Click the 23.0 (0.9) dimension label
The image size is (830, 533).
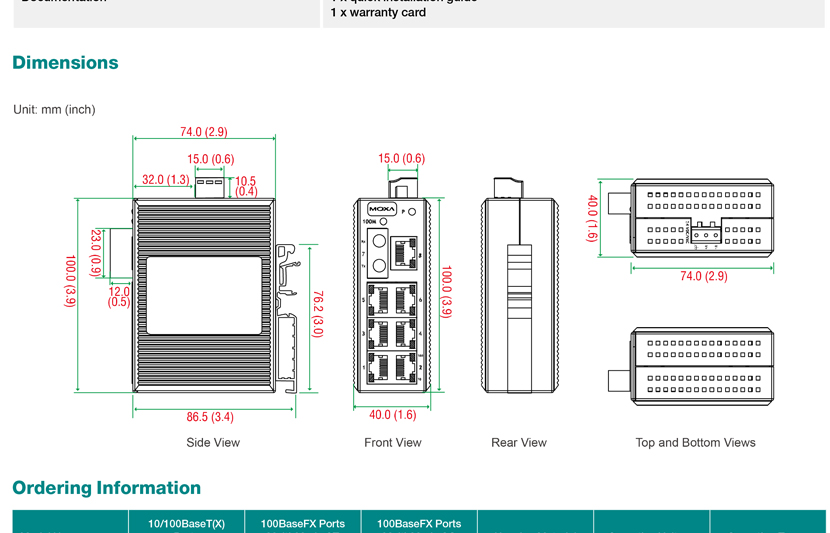pos(96,252)
